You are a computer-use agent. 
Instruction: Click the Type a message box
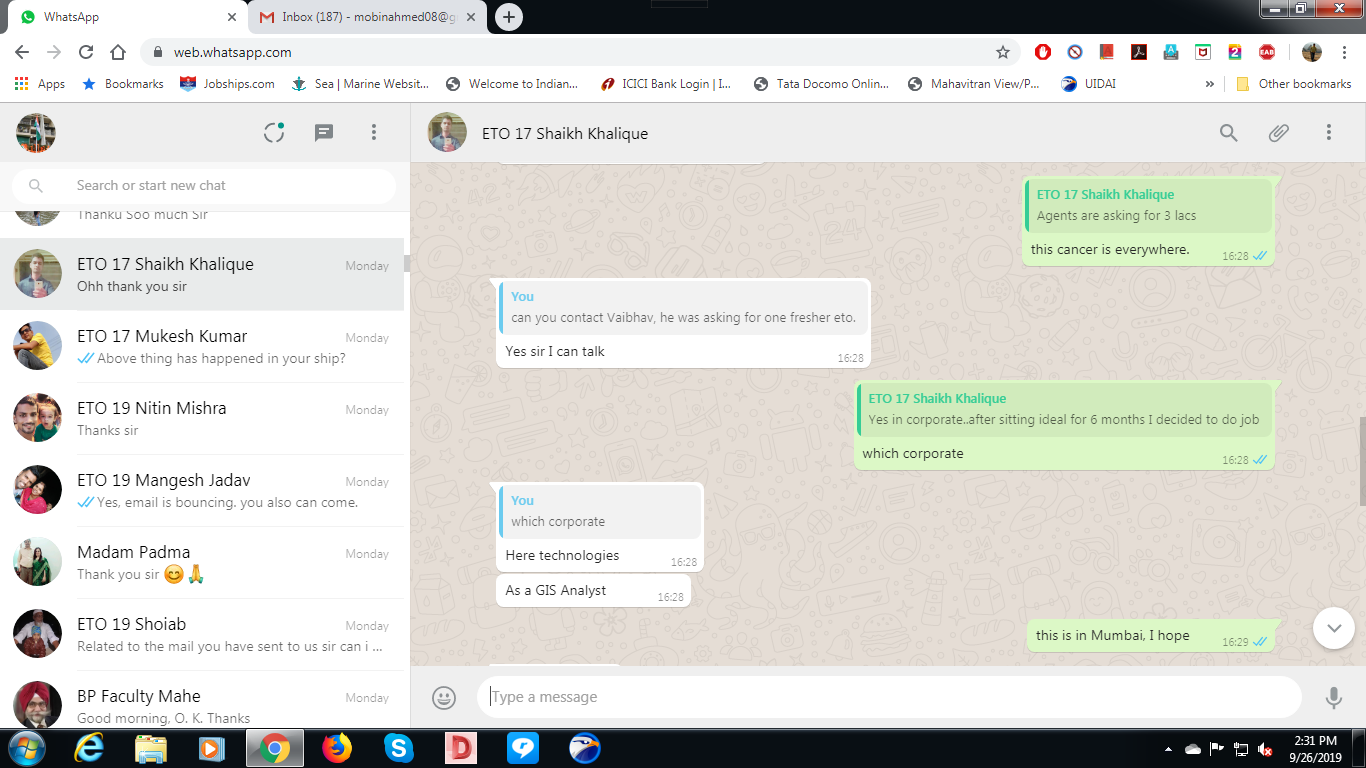(x=889, y=697)
